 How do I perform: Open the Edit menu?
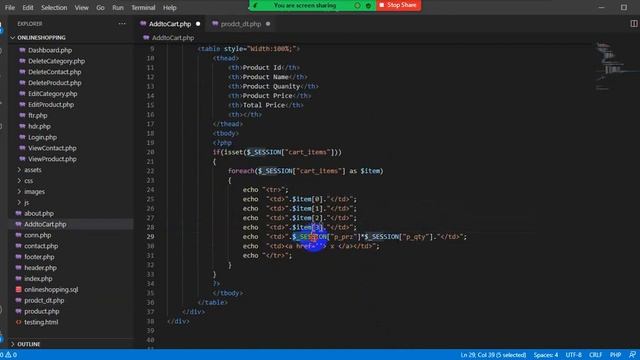pos(28,7)
